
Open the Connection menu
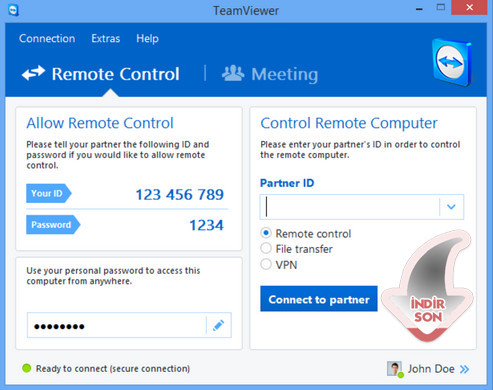coord(47,38)
